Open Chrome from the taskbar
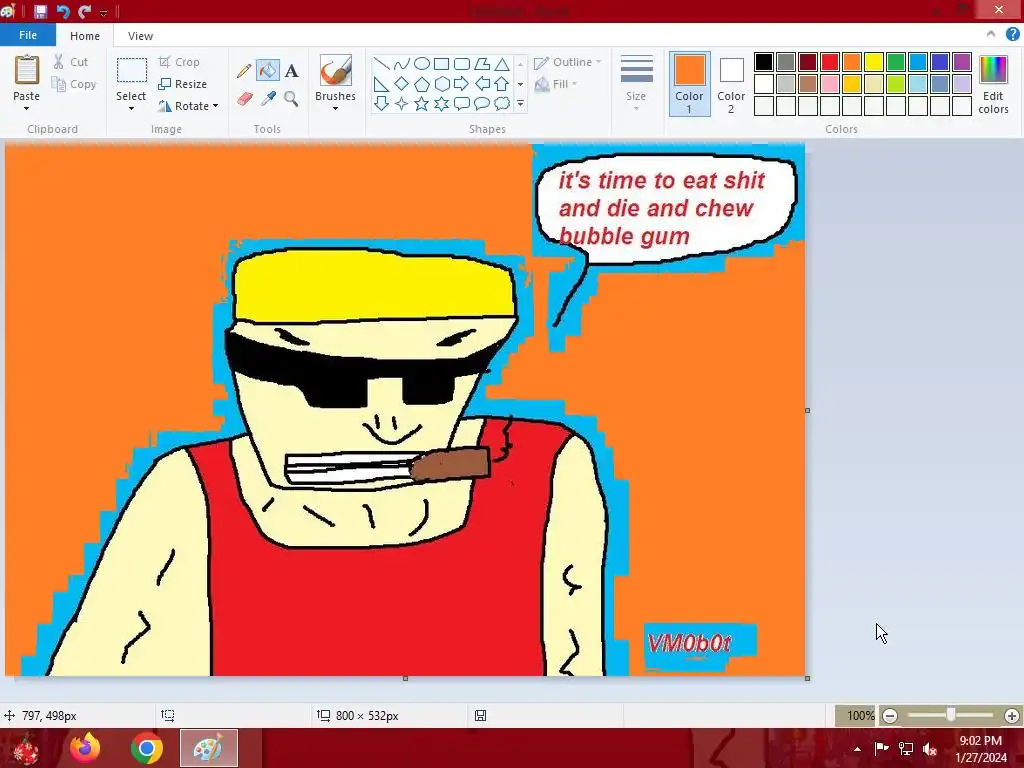1024x768 pixels. click(x=147, y=748)
